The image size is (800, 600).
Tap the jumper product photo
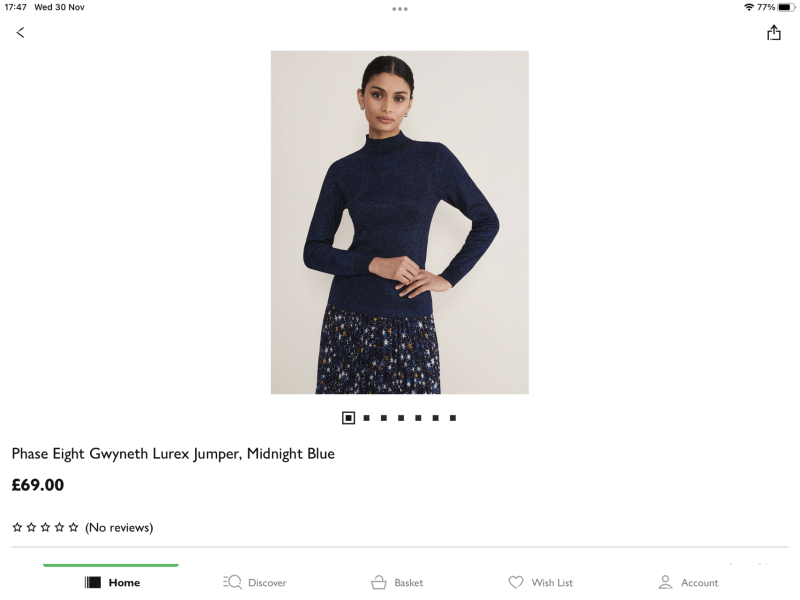tap(399, 222)
